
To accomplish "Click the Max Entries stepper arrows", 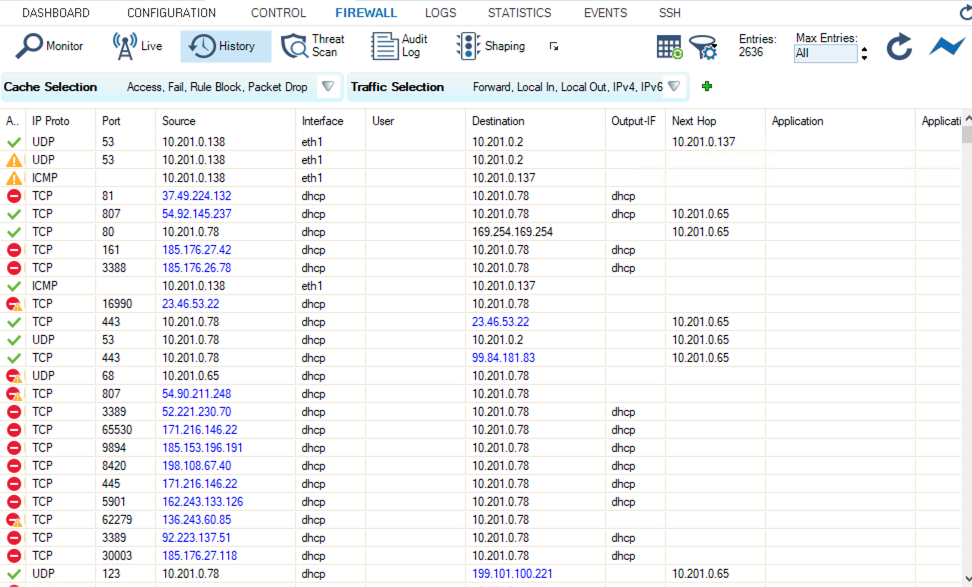I will point(864,54).
